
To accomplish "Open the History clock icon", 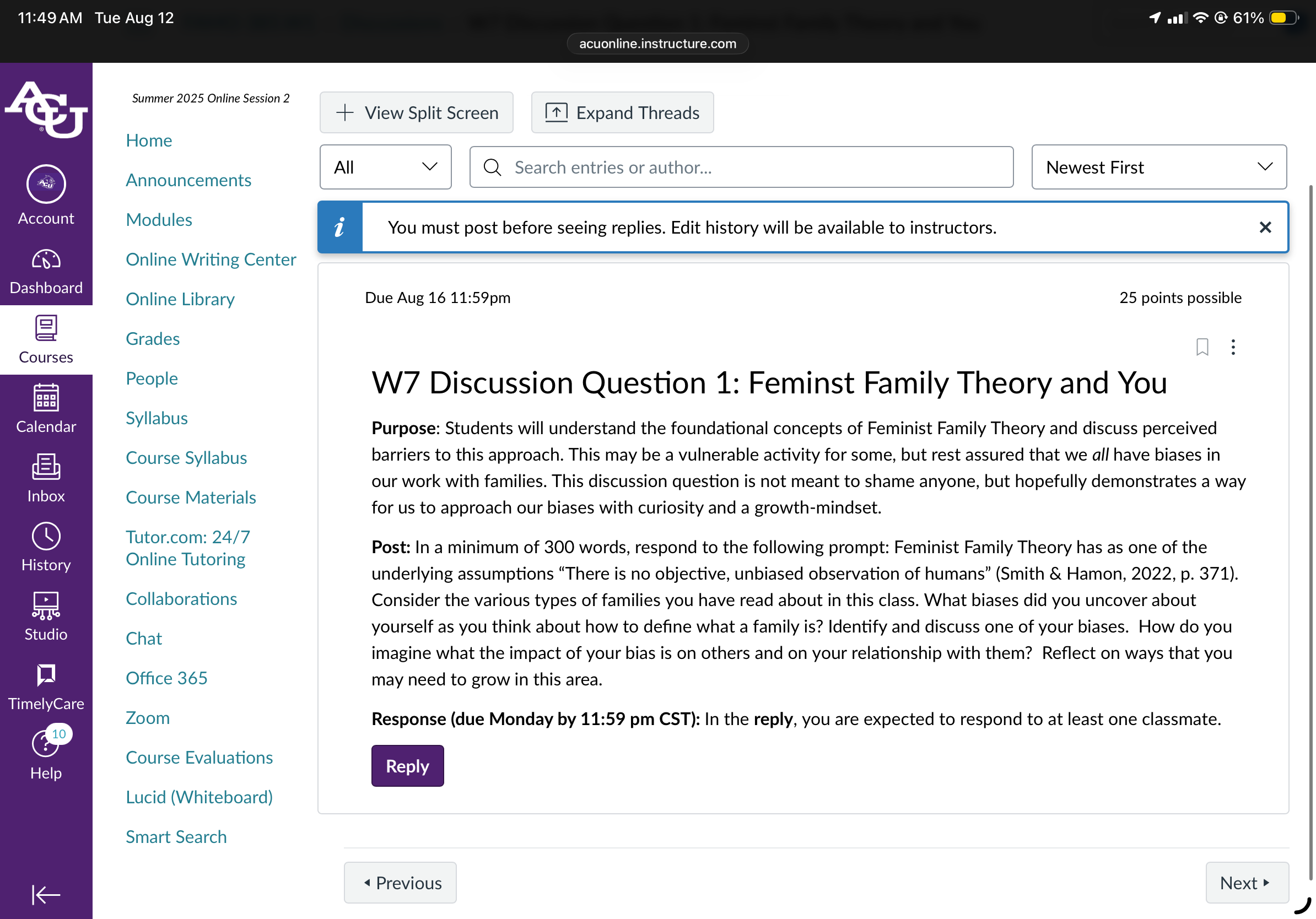I will point(46,536).
